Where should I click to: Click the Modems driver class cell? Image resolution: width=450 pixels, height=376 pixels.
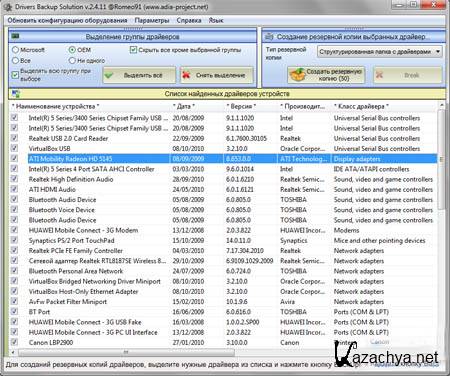pos(346,230)
